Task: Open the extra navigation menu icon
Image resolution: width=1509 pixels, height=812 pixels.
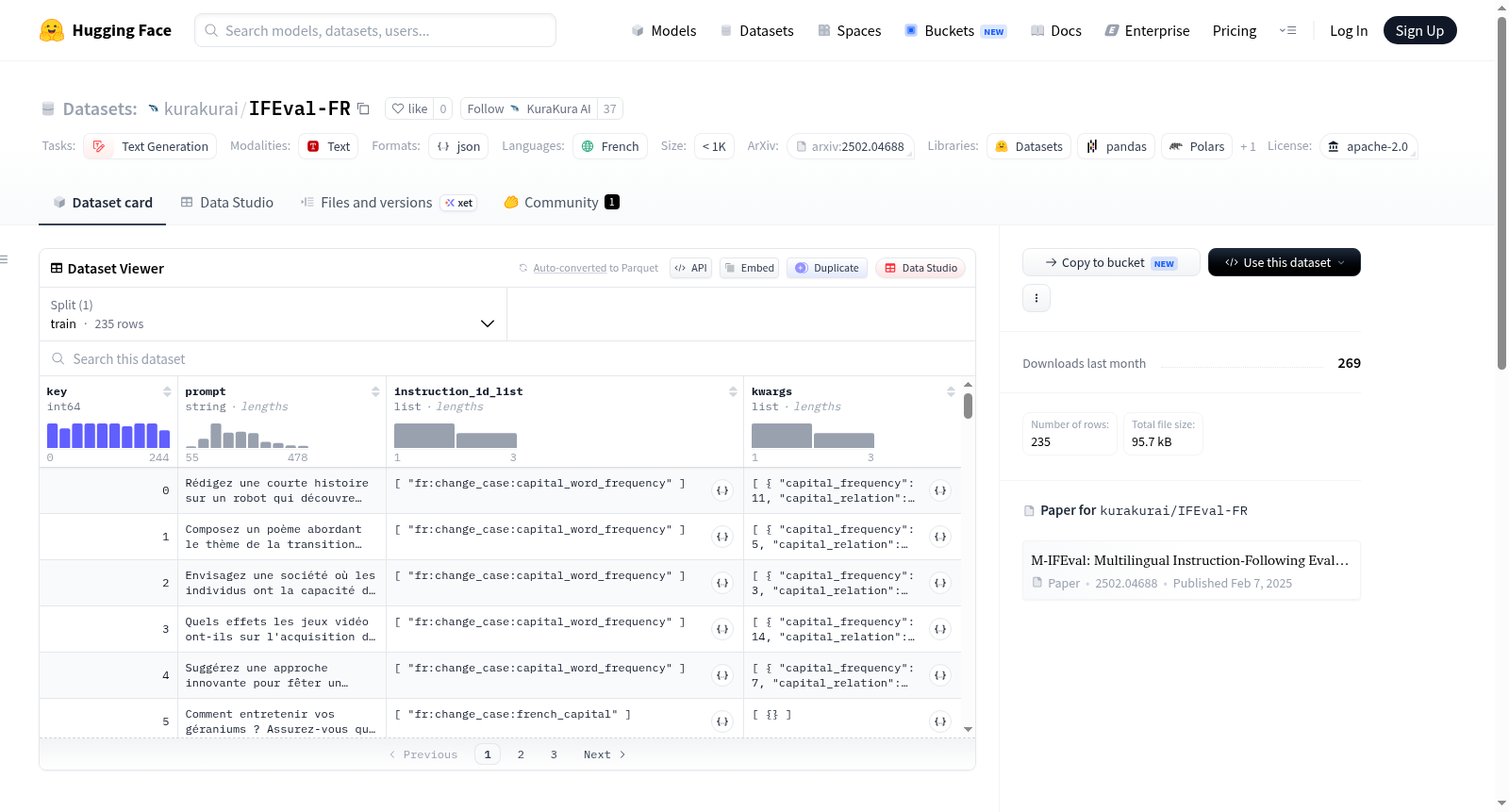Action: (1287, 30)
